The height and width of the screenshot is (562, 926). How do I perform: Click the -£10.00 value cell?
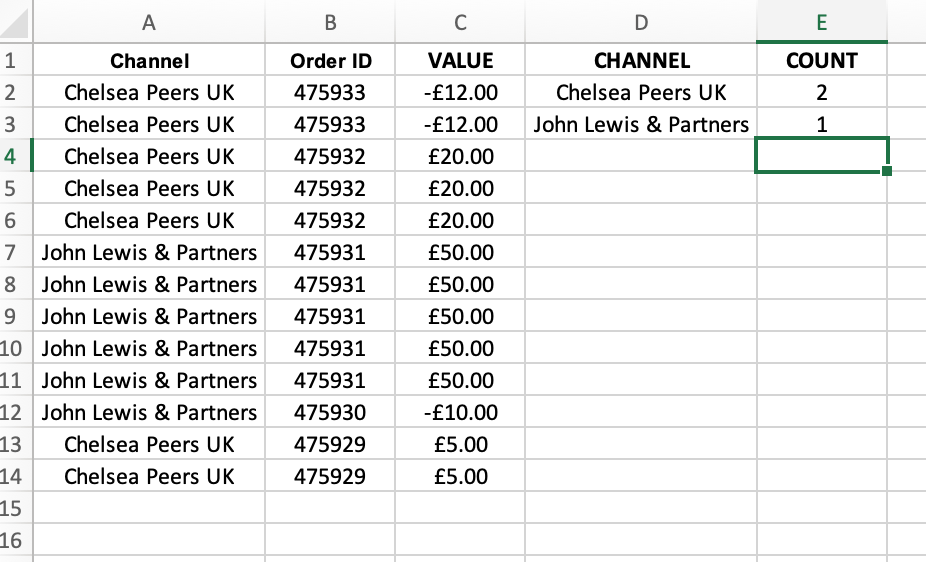(460, 412)
